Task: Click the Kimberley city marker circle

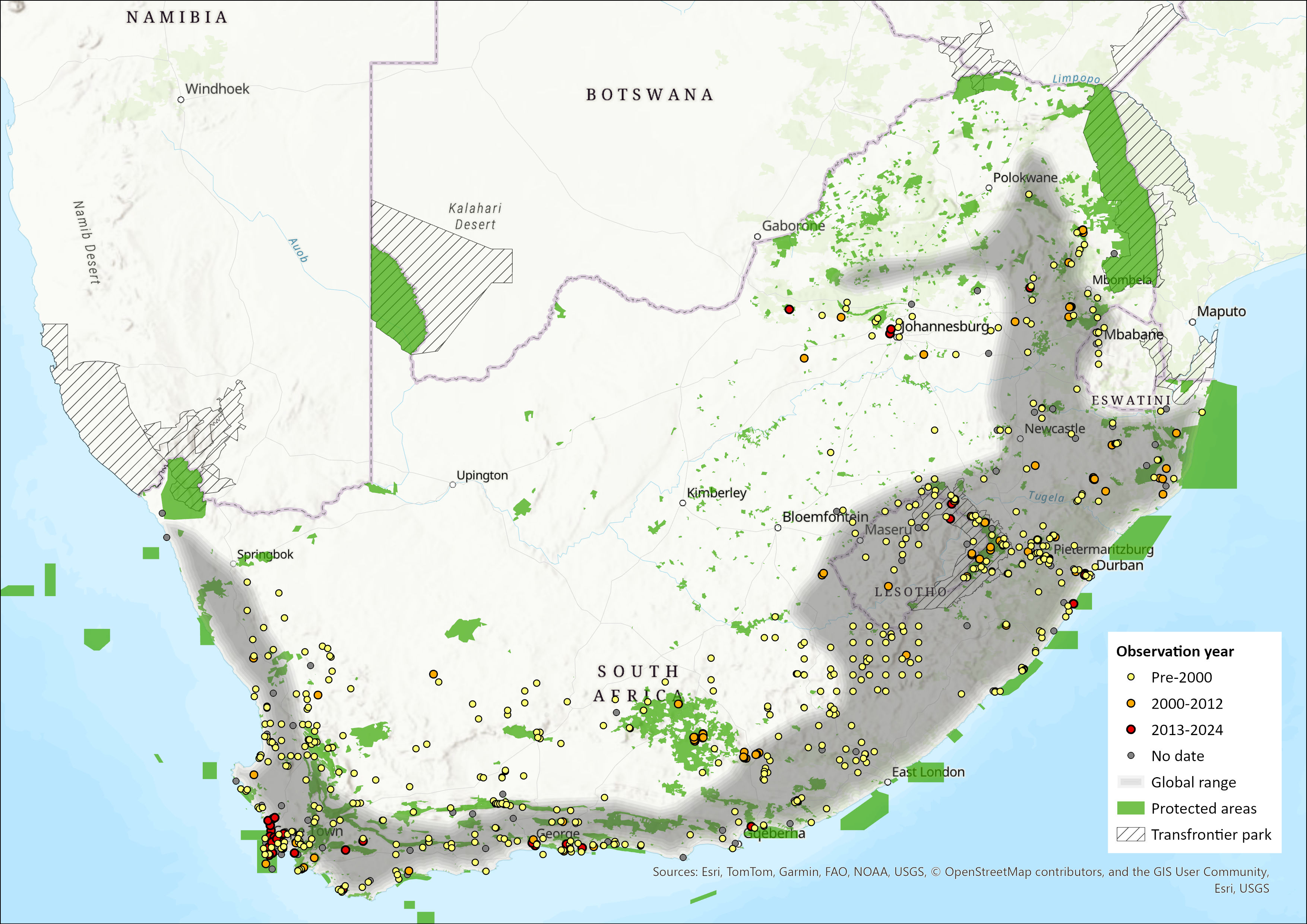Action: tap(683, 503)
